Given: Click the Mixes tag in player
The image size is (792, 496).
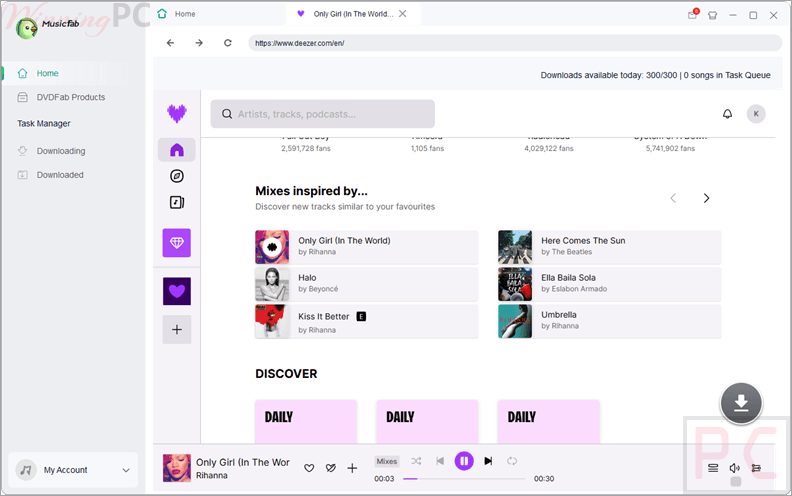Looking at the screenshot, I should coord(387,461).
